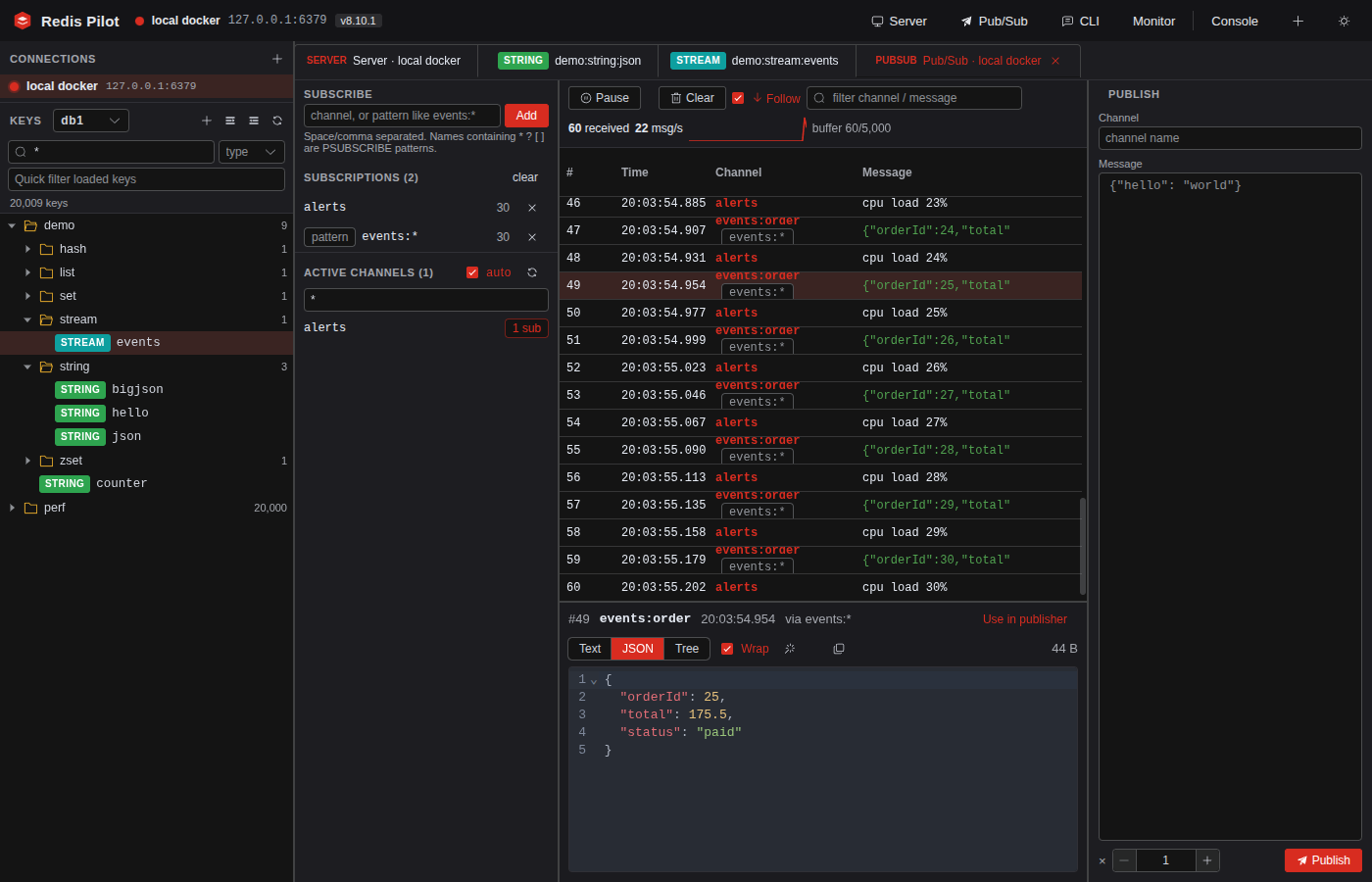Open the Console view
The image size is (1372, 882).
point(1235,21)
